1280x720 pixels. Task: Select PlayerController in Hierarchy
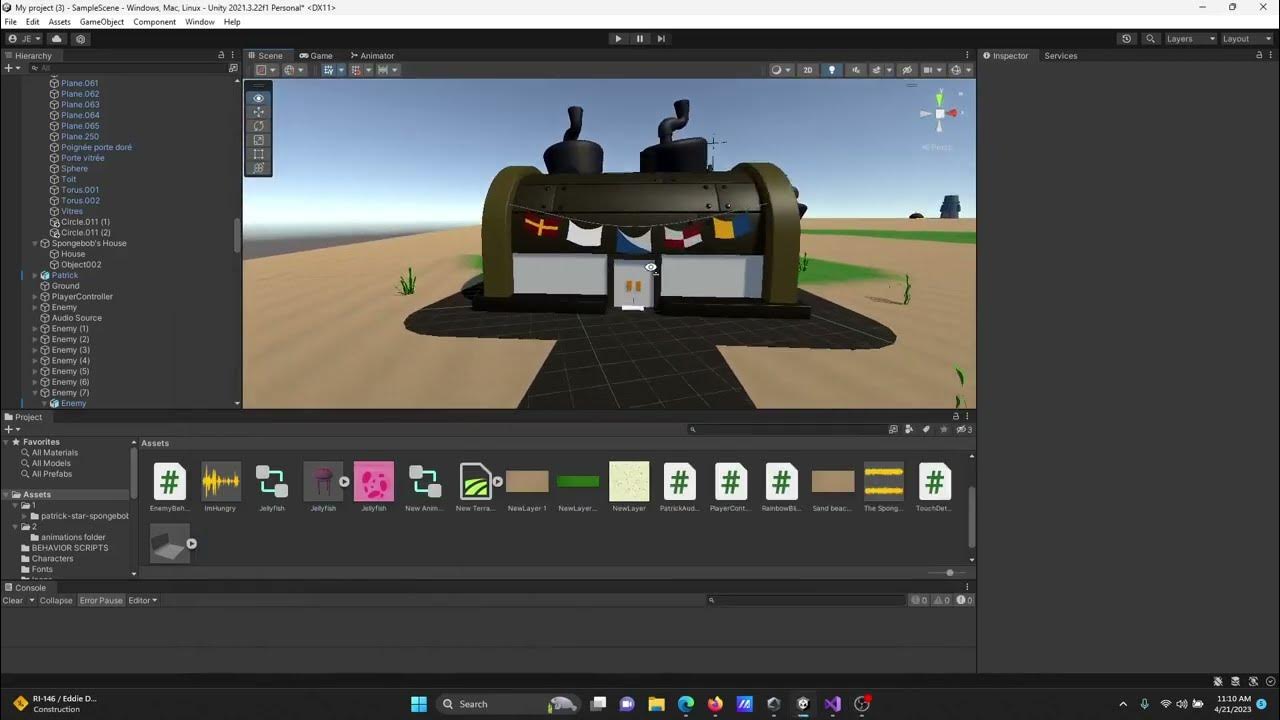point(82,297)
